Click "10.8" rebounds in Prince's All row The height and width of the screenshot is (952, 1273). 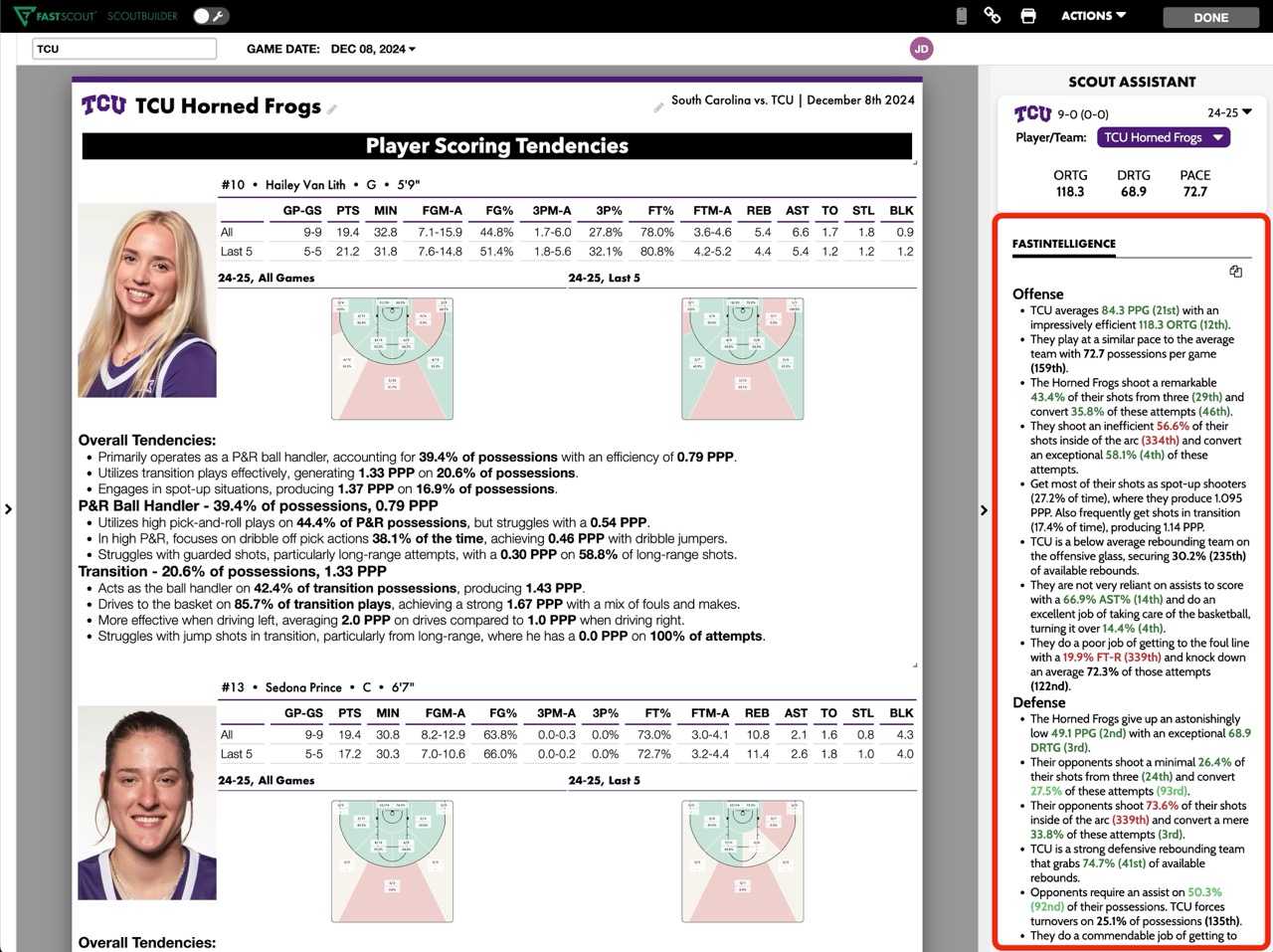point(759,734)
